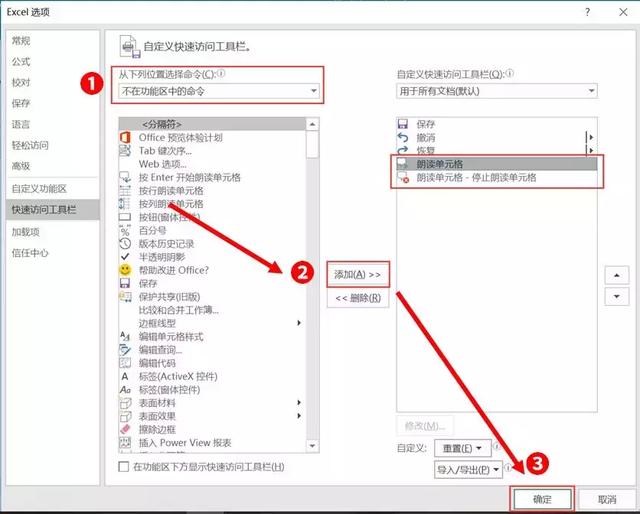The width and height of the screenshot is (640, 514).
Task: Click the 版本历史记录 clock icon
Action: click(x=125, y=243)
